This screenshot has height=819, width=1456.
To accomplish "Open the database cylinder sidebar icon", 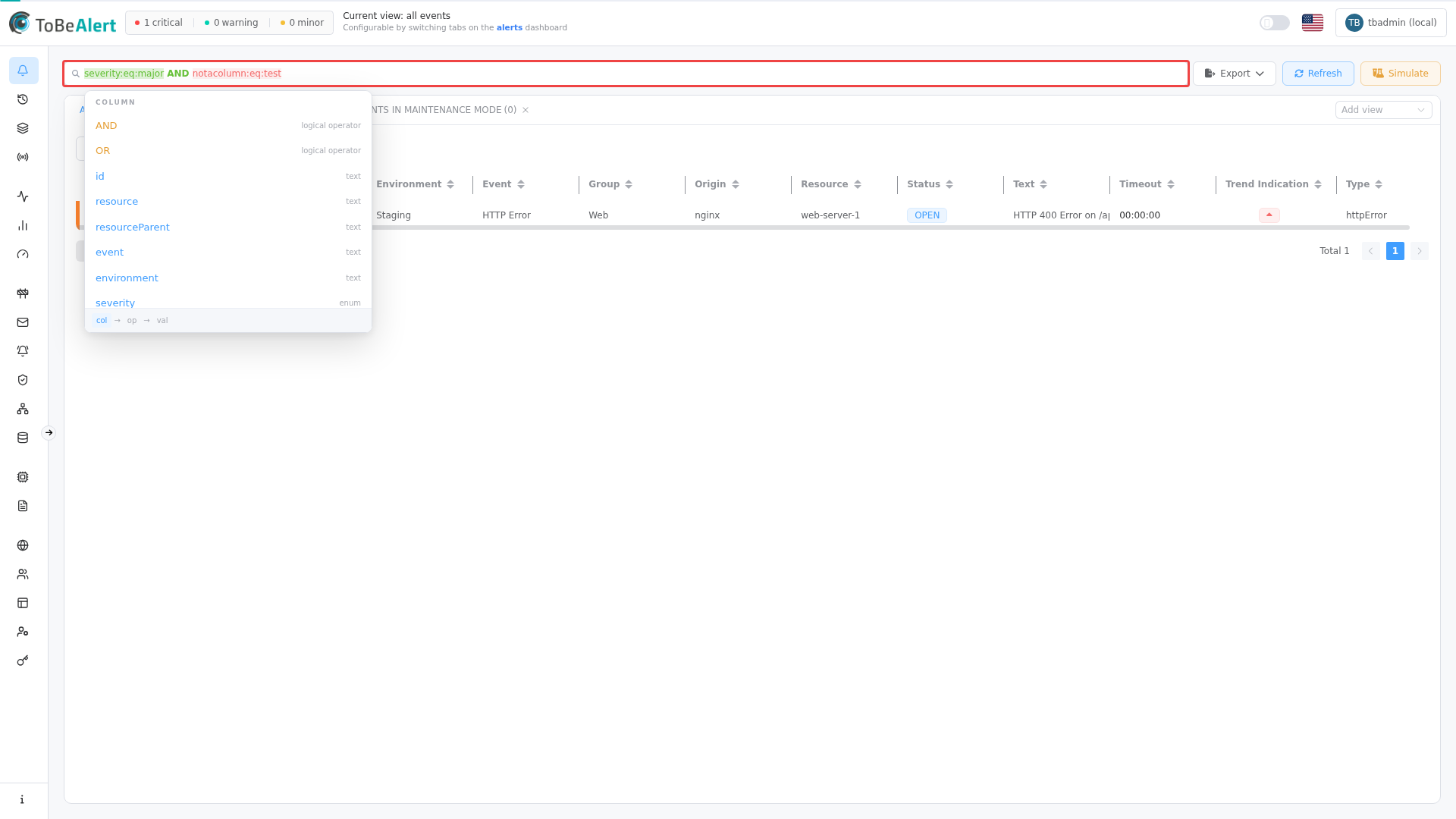I will click(23, 438).
